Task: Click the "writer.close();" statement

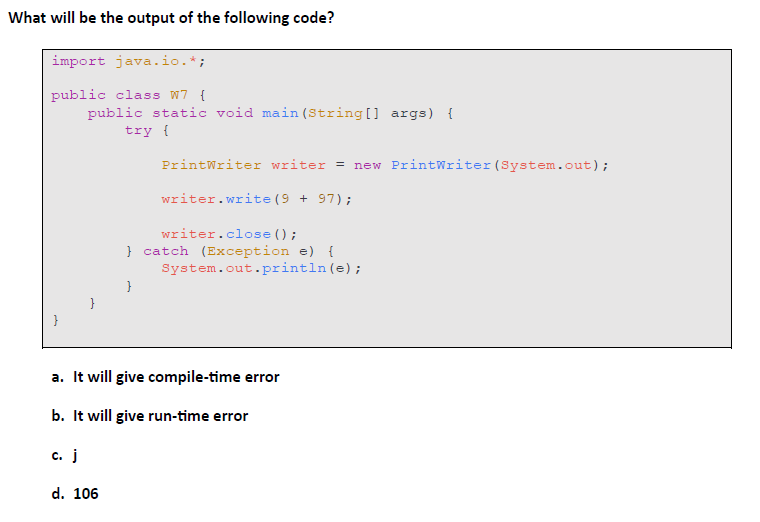Action: (x=229, y=234)
